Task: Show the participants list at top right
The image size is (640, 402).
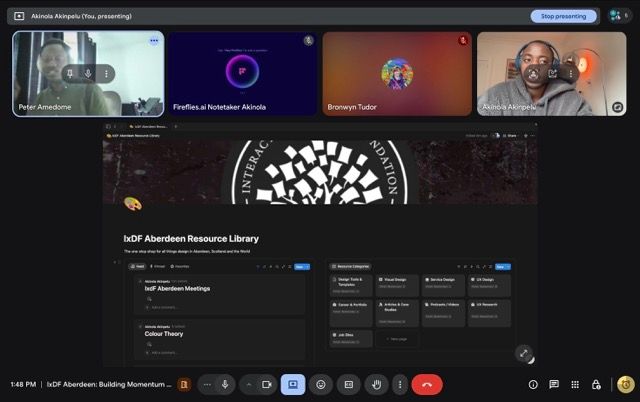Action: 616,16
